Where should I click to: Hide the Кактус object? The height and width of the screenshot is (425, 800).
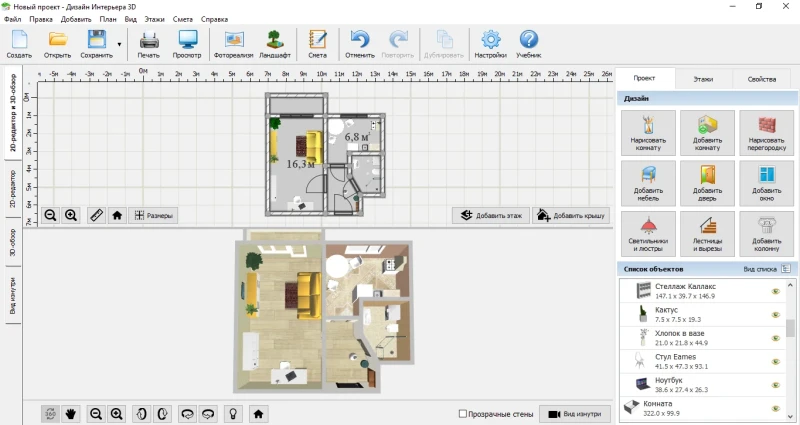pos(776,315)
